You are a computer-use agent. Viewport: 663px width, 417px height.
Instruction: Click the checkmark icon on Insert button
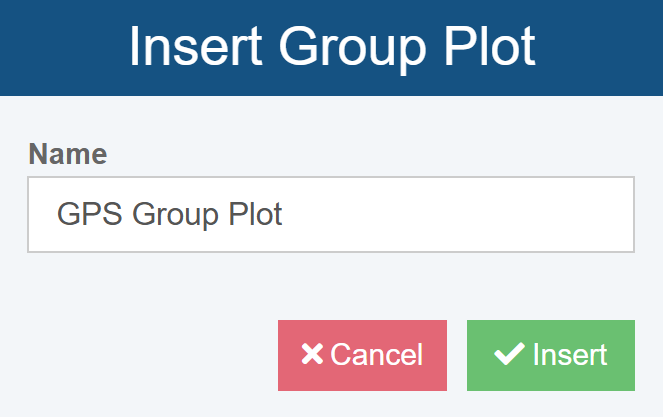pos(509,355)
